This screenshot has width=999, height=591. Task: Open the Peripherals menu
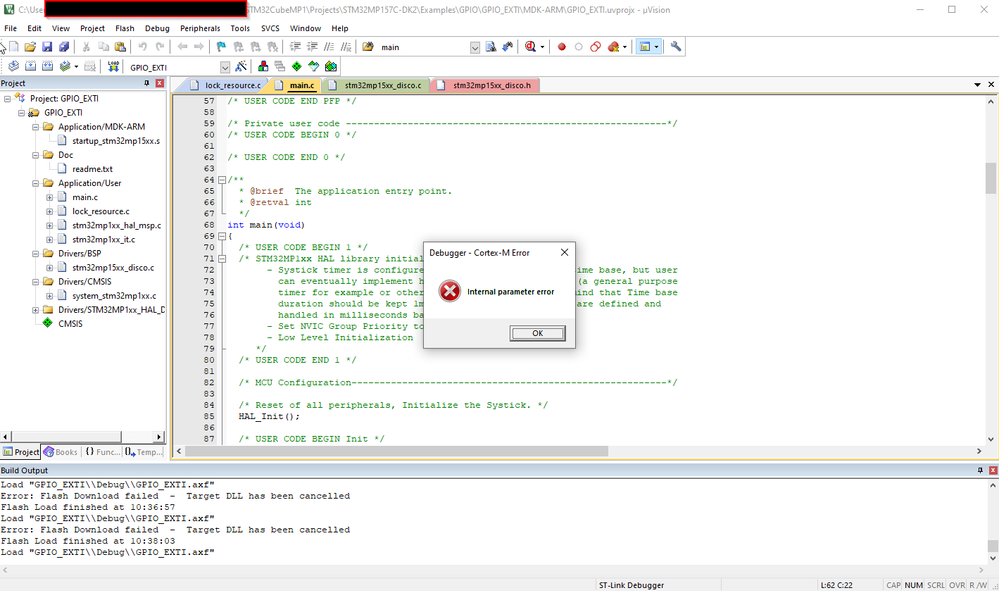(x=200, y=28)
